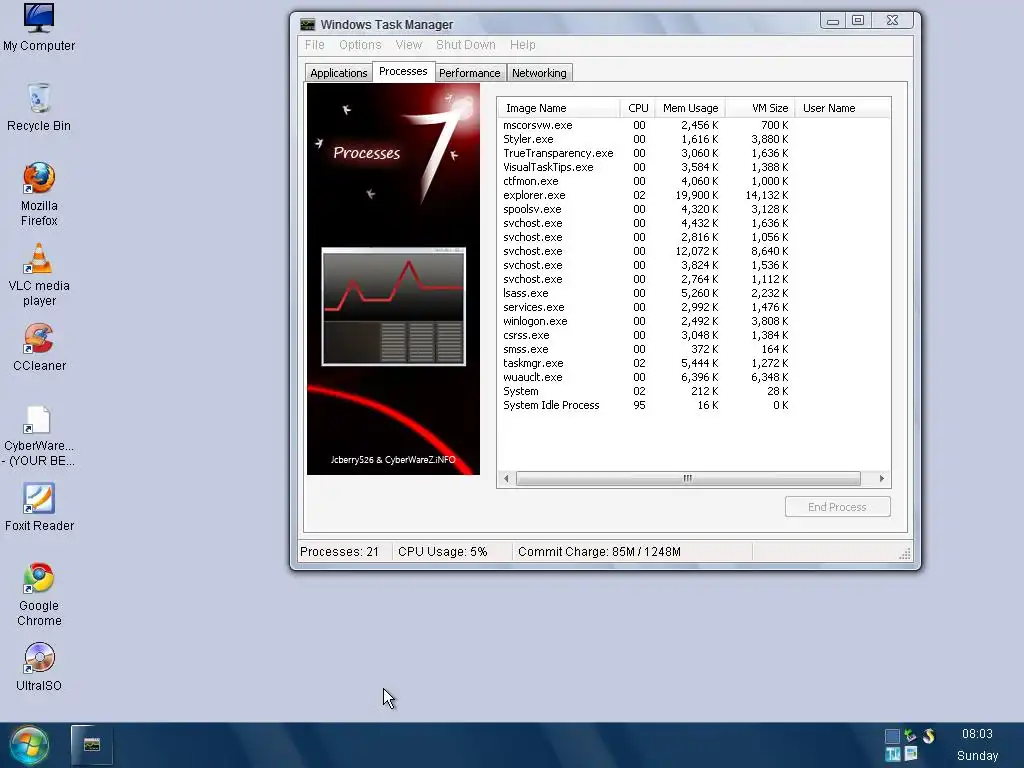Sort by the CPU column header
The height and width of the screenshot is (768, 1024).
point(637,108)
